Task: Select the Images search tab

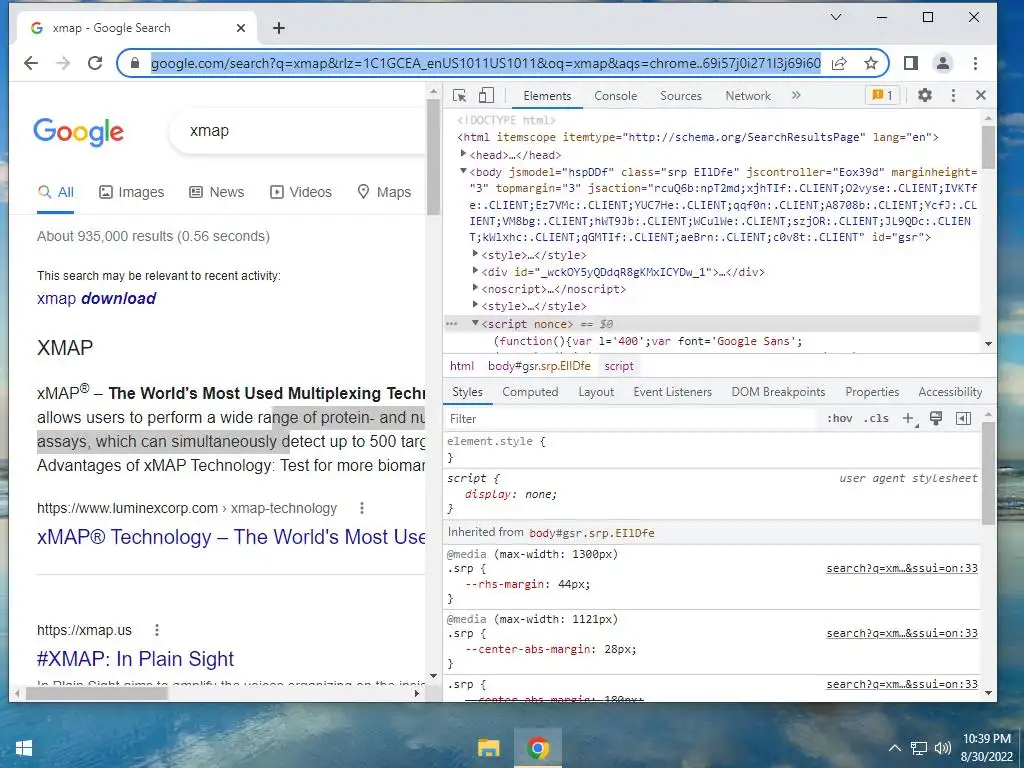Action: 131,192
